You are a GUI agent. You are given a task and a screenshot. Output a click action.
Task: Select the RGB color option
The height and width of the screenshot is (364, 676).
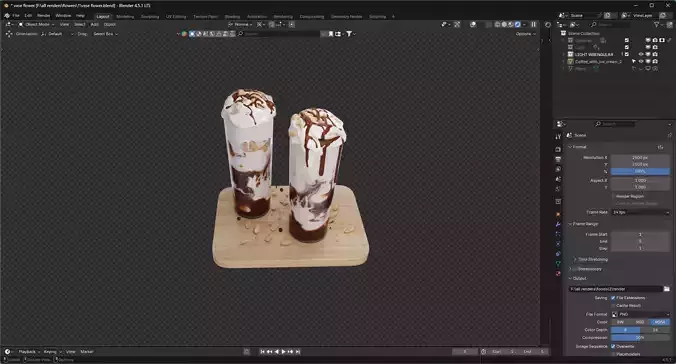pos(640,322)
